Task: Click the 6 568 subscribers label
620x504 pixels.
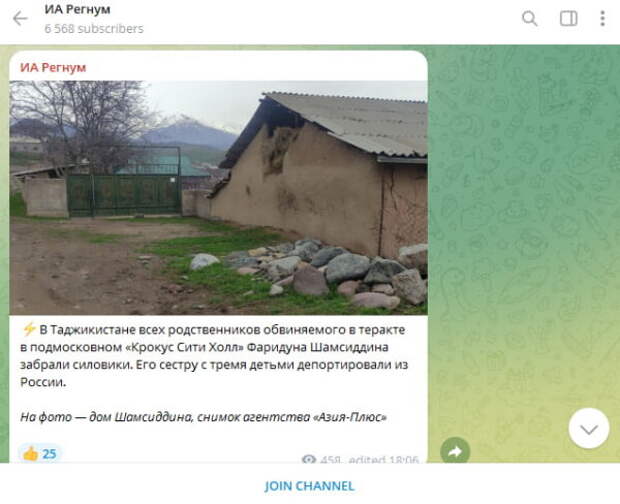Action: [94, 29]
